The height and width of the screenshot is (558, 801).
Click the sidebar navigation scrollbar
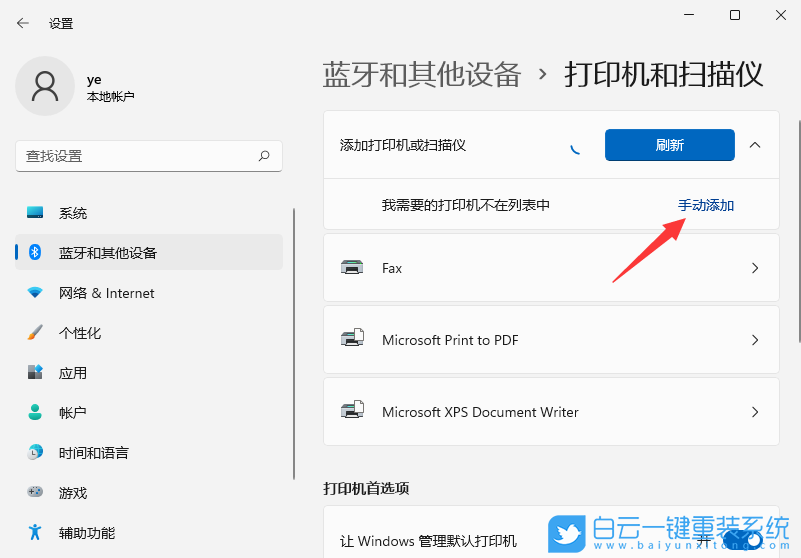pyautogui.click(x=294, y=343)
